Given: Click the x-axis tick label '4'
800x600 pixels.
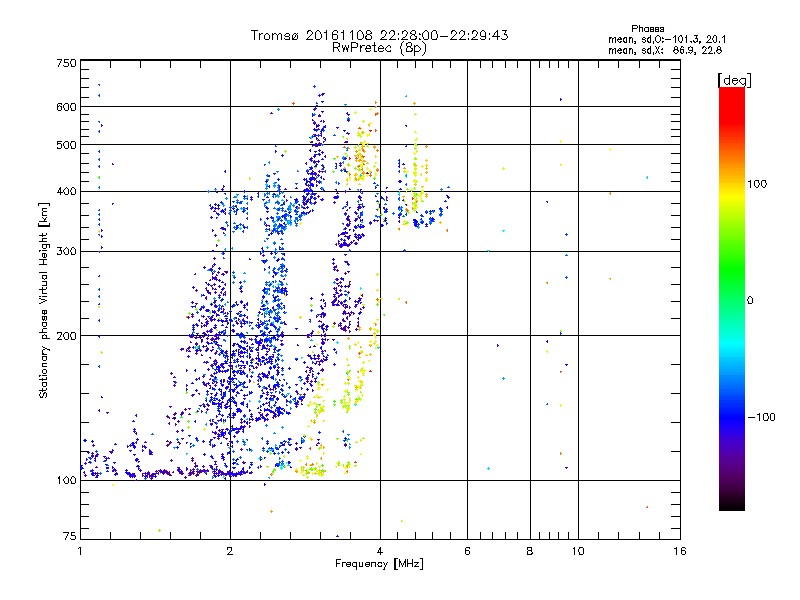Looking at the screenshot, I should click(380, 551).
